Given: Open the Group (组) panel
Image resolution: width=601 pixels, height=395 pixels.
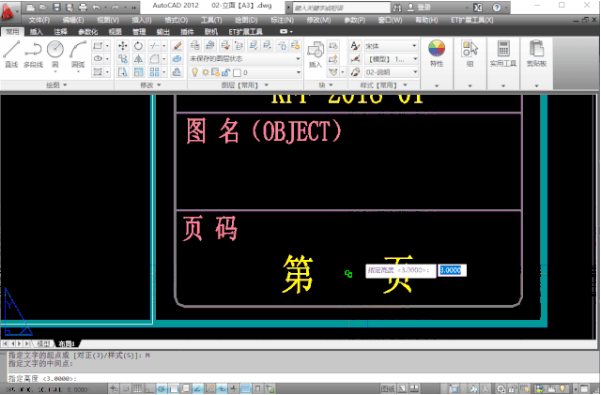Looking at the screenshot, I should pos(470,54).
